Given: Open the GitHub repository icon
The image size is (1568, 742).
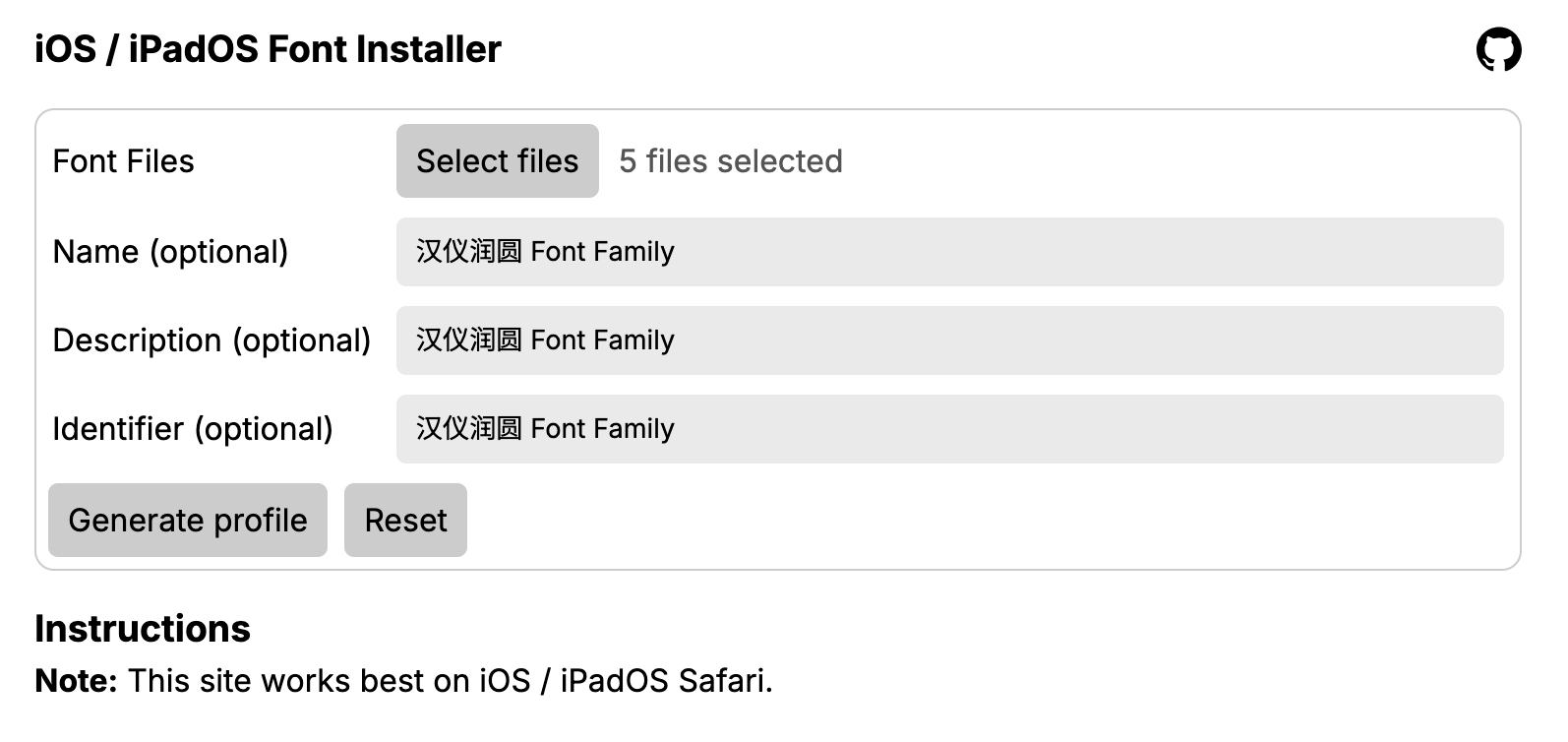Looking at the screenshot, I should [1498, 50].
